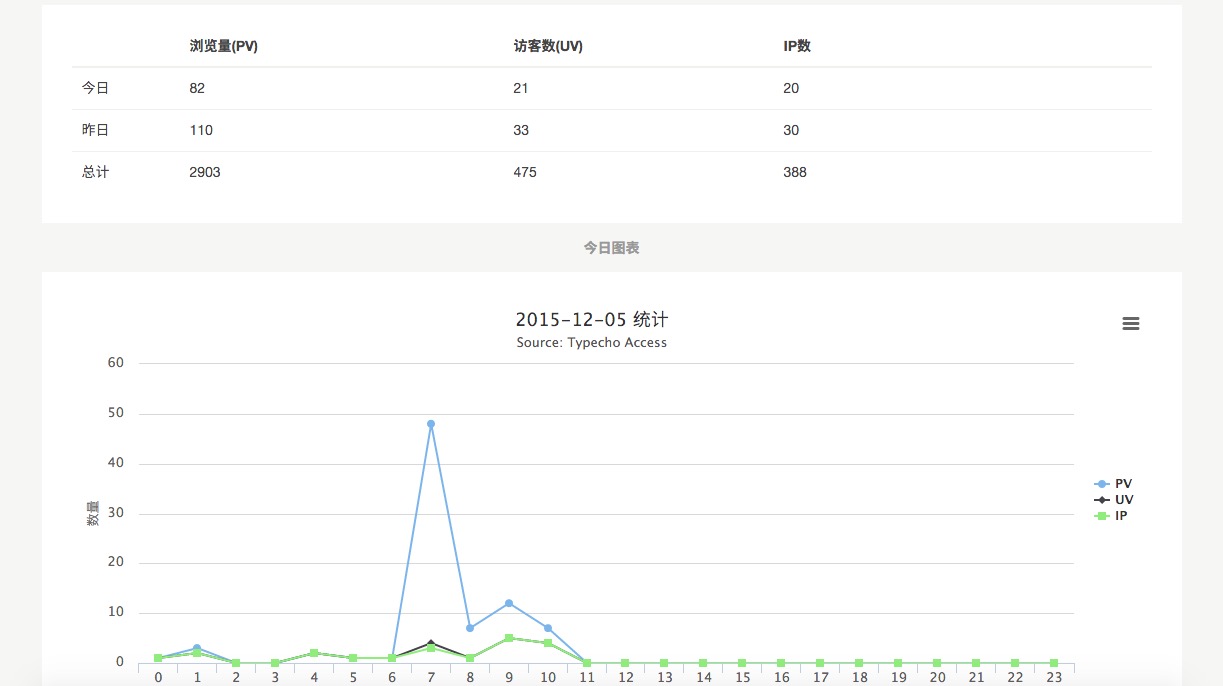This screenshot has height=686, width=1223.
Task: Click the UV diamond marker at hour 7
Action: 431,642
